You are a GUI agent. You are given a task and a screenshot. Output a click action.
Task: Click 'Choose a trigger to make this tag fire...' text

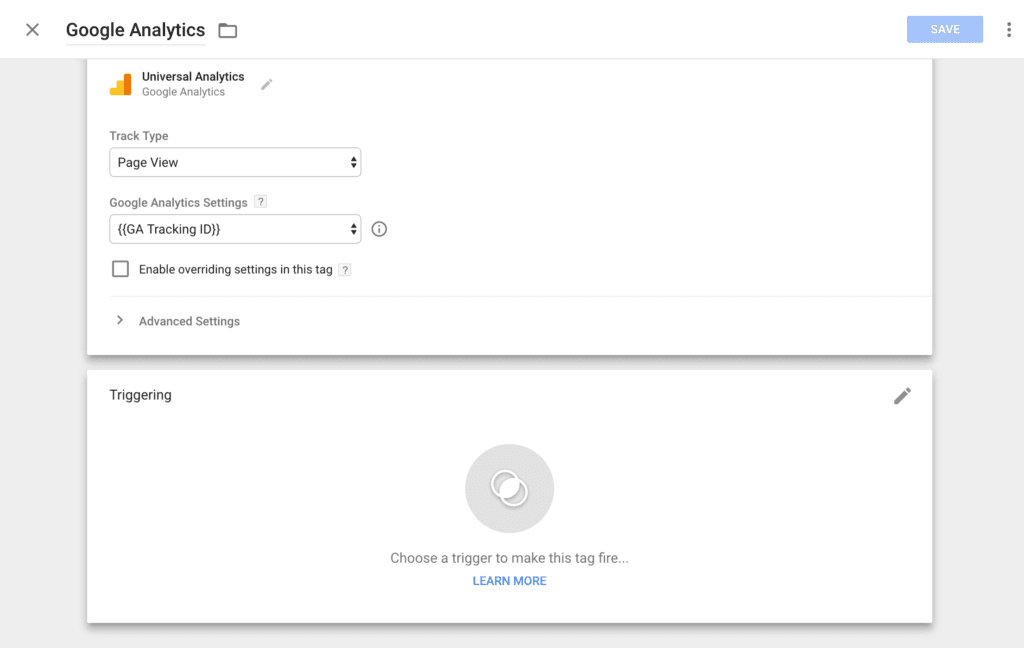pos(509,558)
